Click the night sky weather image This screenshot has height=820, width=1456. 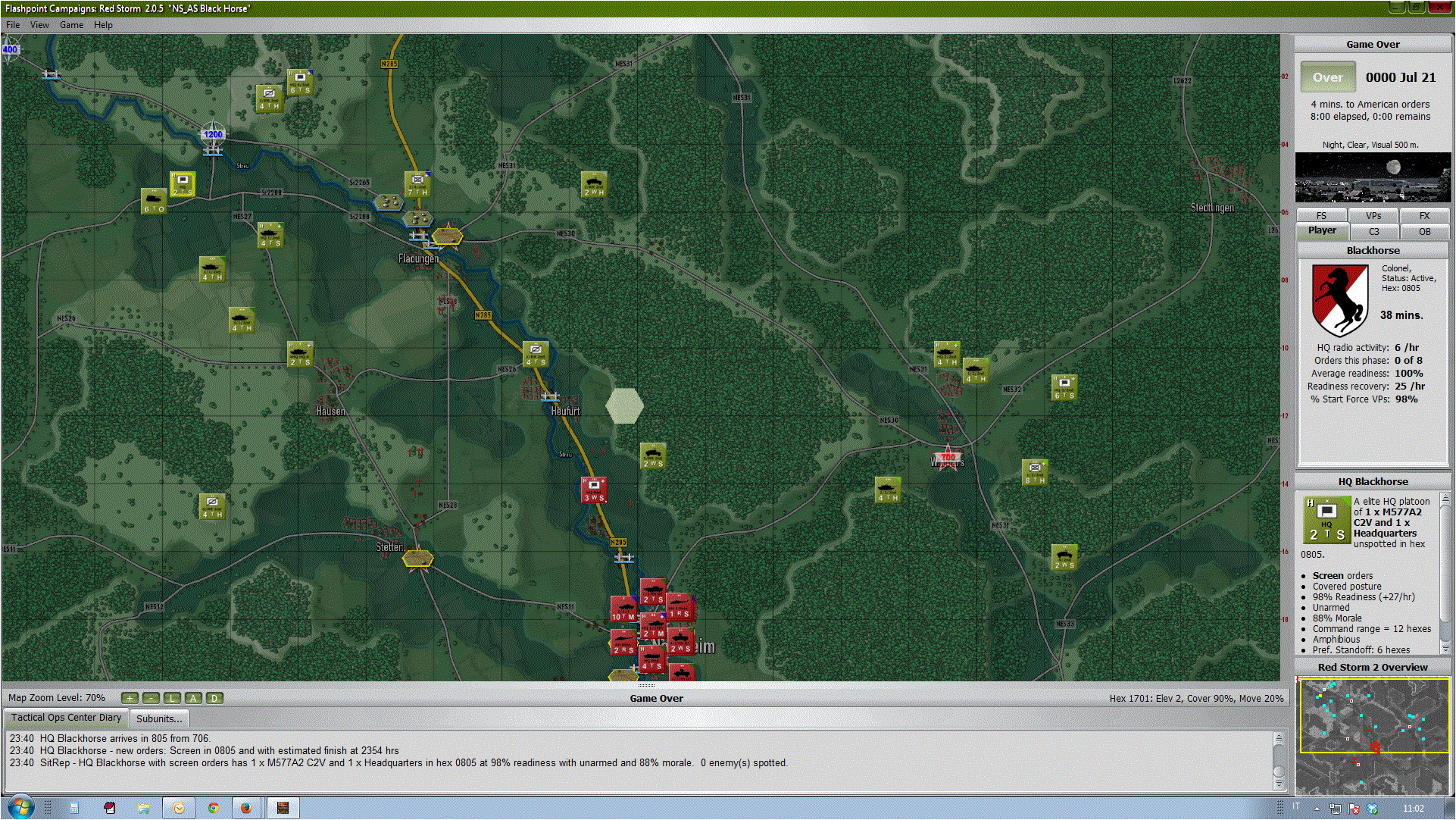1373,177
